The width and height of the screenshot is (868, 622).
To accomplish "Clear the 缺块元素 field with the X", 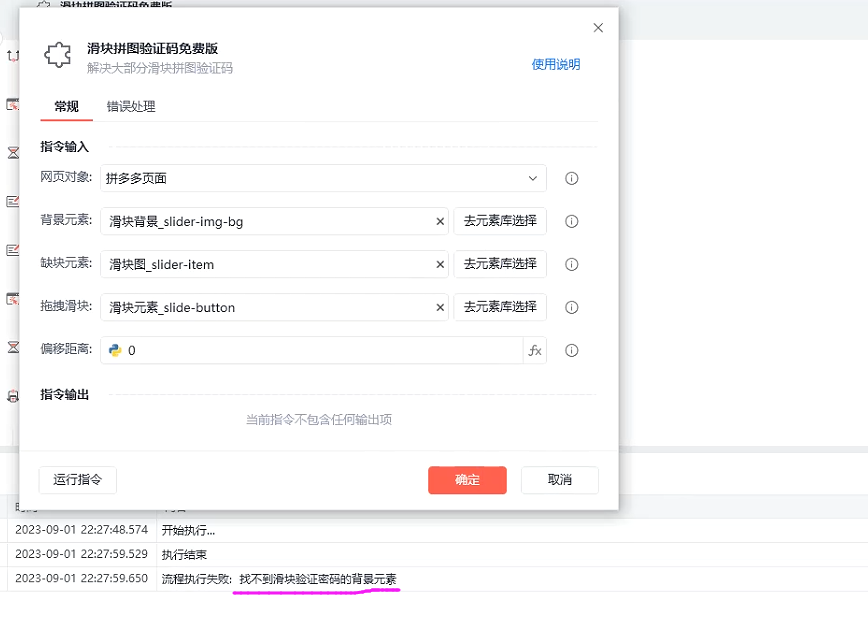I will tap(440, 265).
